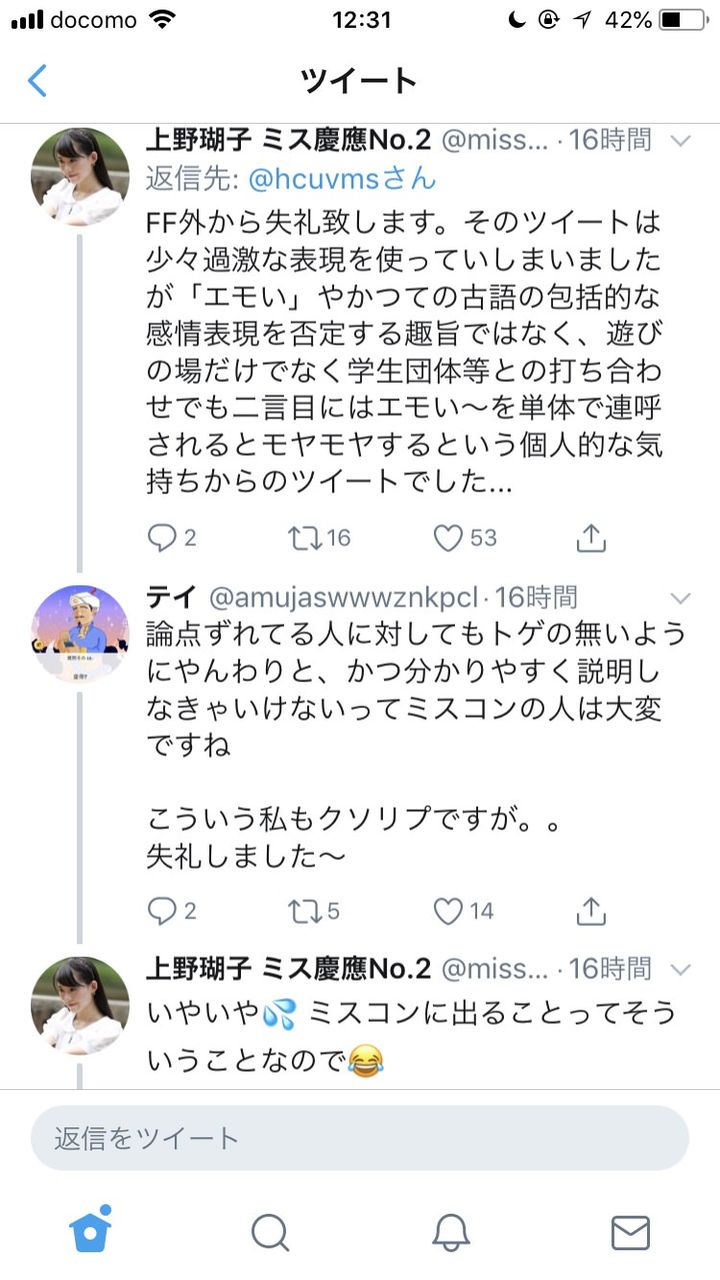Open the Messages envelope tab

(x=630, y=1232)
